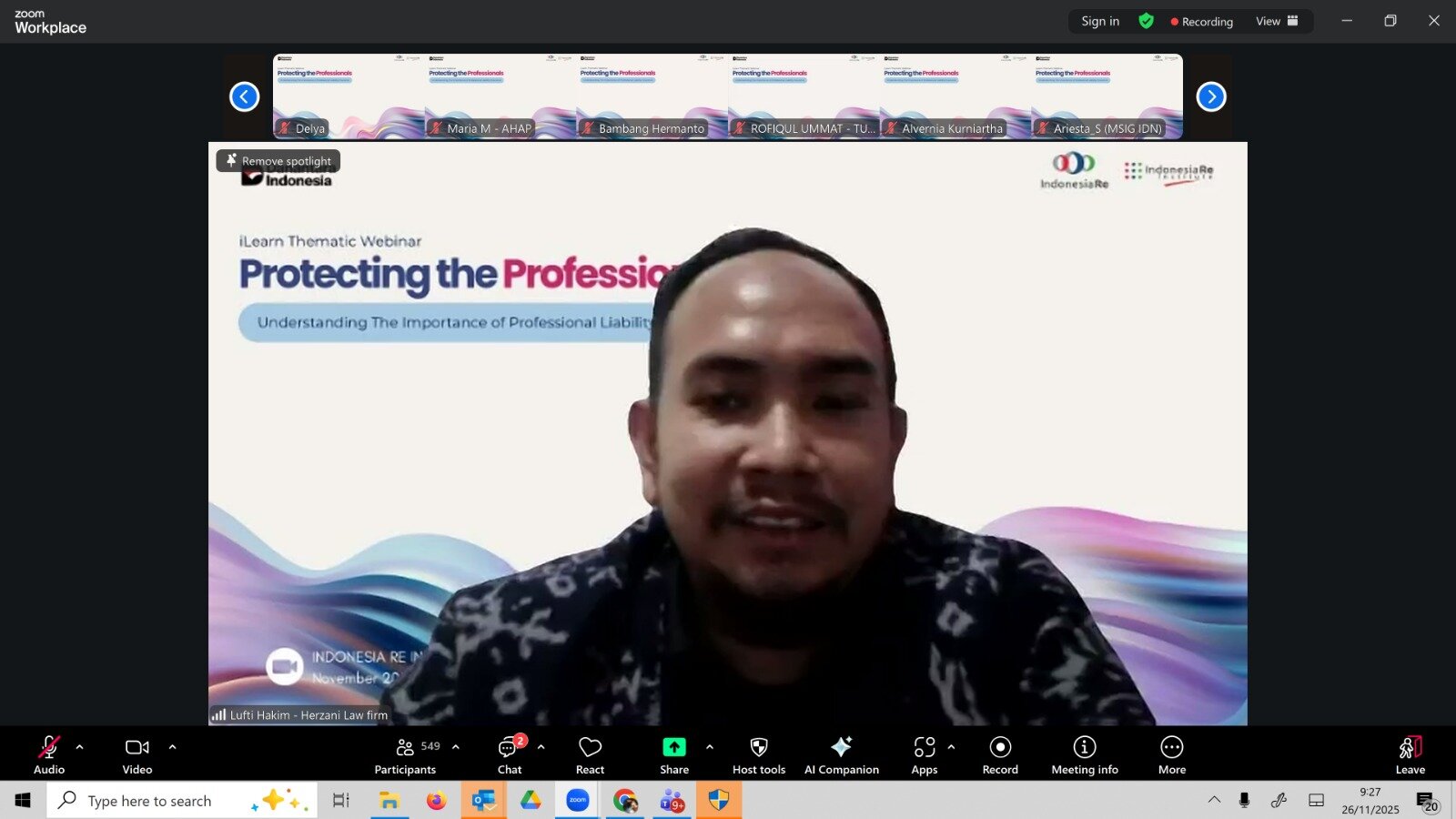The image size is (1456, 819).
Task: Open Host tools shield icon
Action: click(759, 754)
